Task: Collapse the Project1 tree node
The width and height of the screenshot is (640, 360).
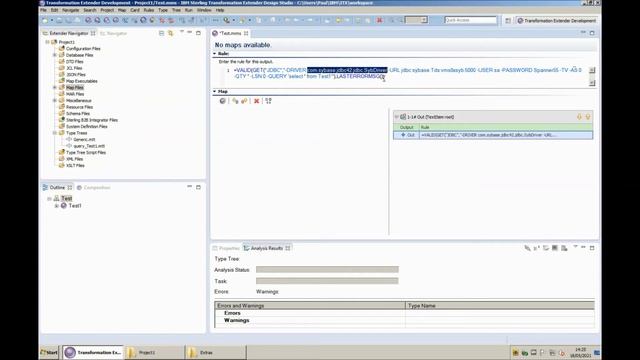Action: (x=47, y=42)
